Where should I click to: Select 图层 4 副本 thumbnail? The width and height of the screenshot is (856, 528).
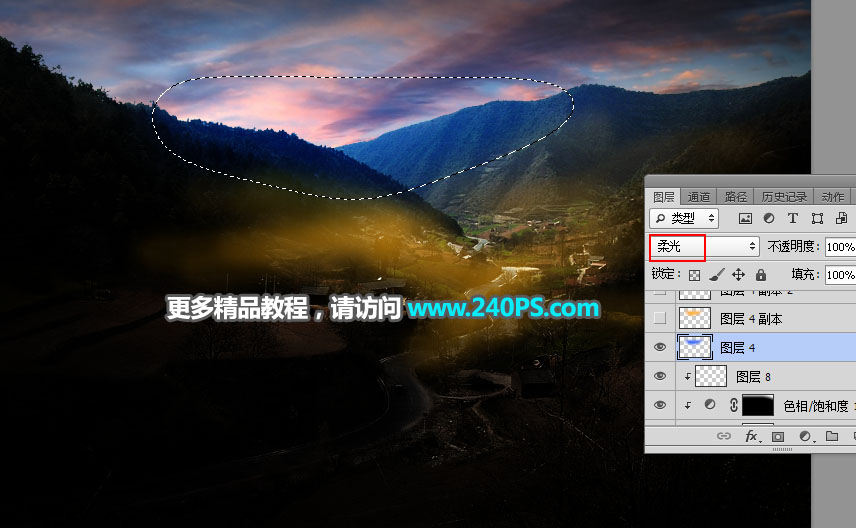click(694, 318)
